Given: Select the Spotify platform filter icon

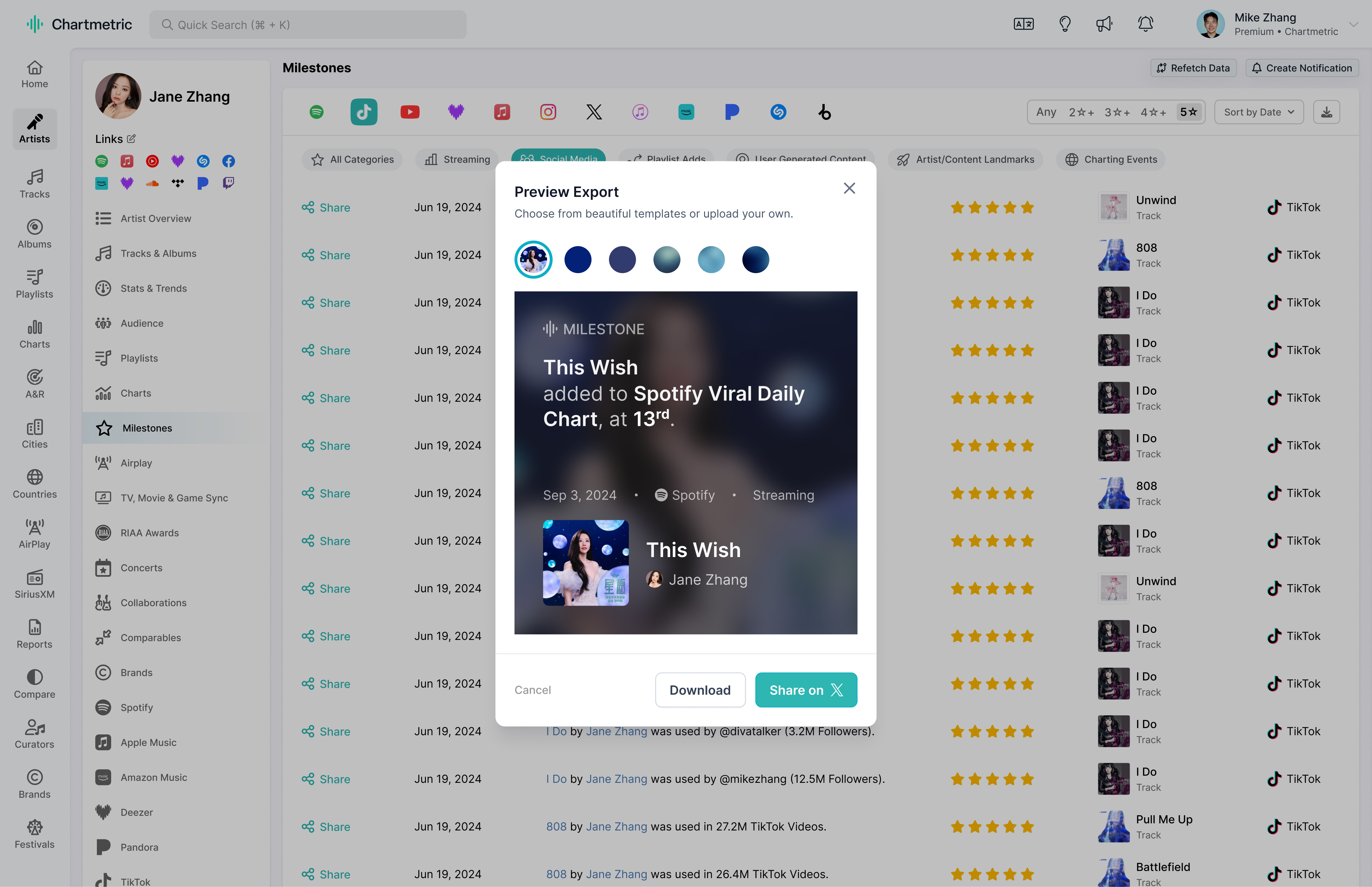Looking at the screenshot, I should click(316, 112).
